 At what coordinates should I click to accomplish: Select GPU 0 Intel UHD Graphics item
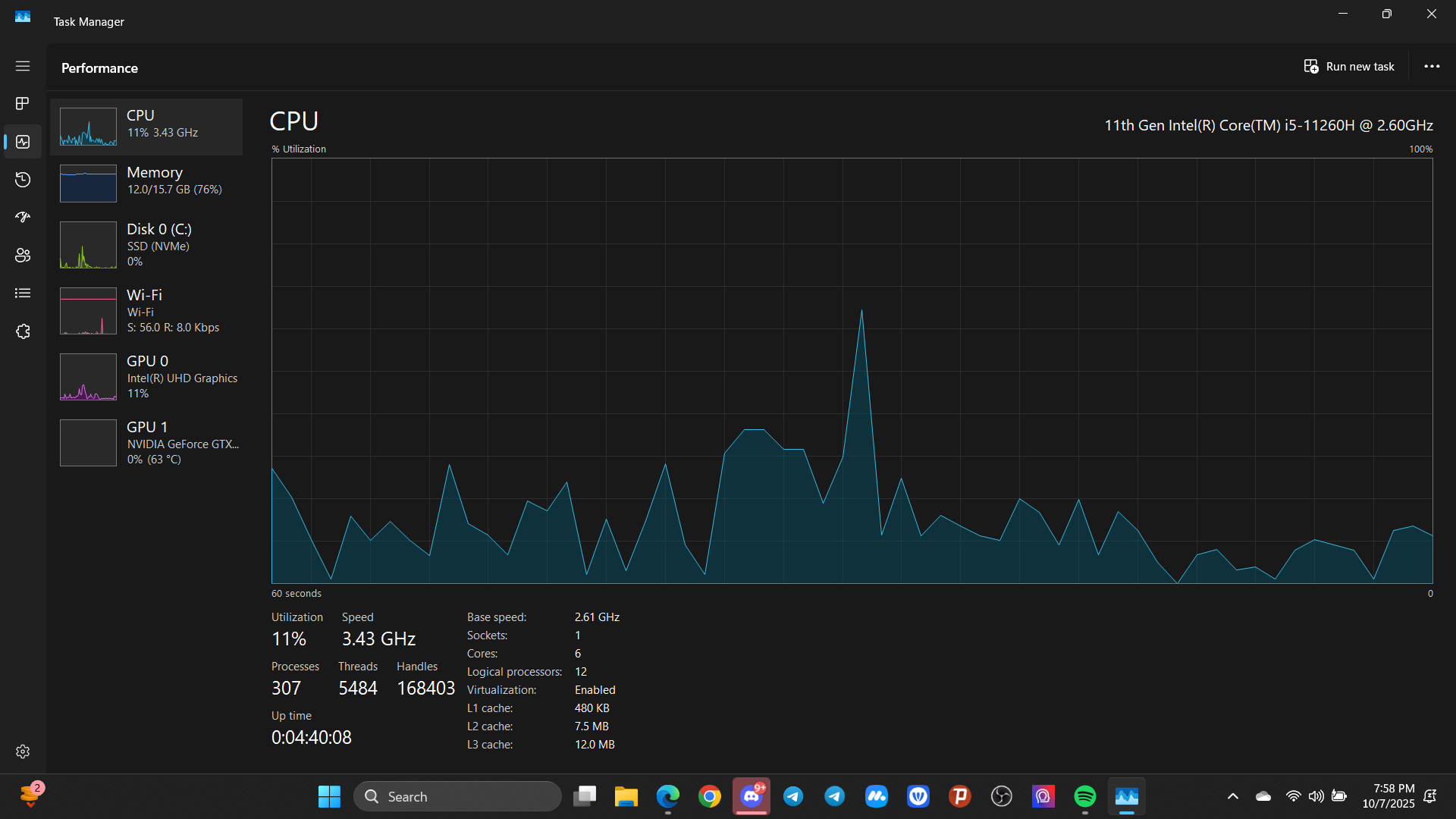[x=146, y=377]
